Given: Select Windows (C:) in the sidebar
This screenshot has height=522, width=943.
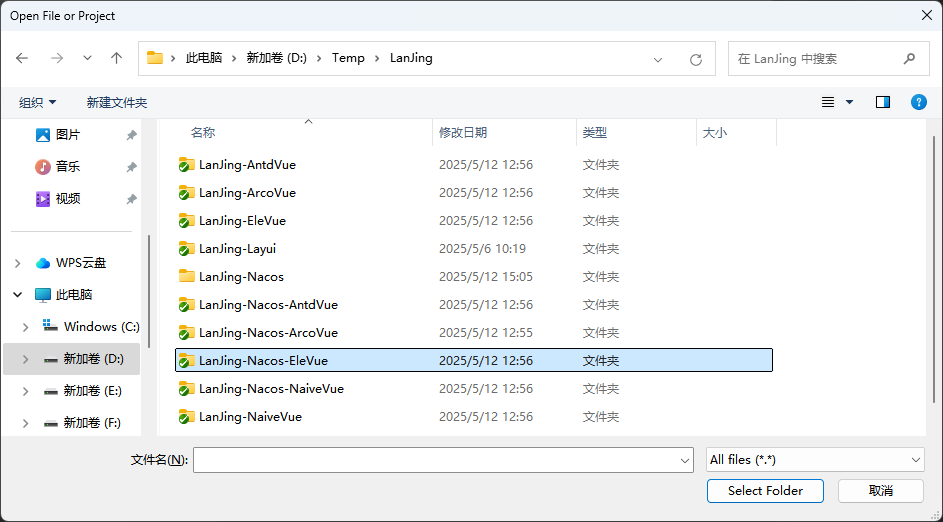Looking at the screenshot, I should tap(102, 327).
